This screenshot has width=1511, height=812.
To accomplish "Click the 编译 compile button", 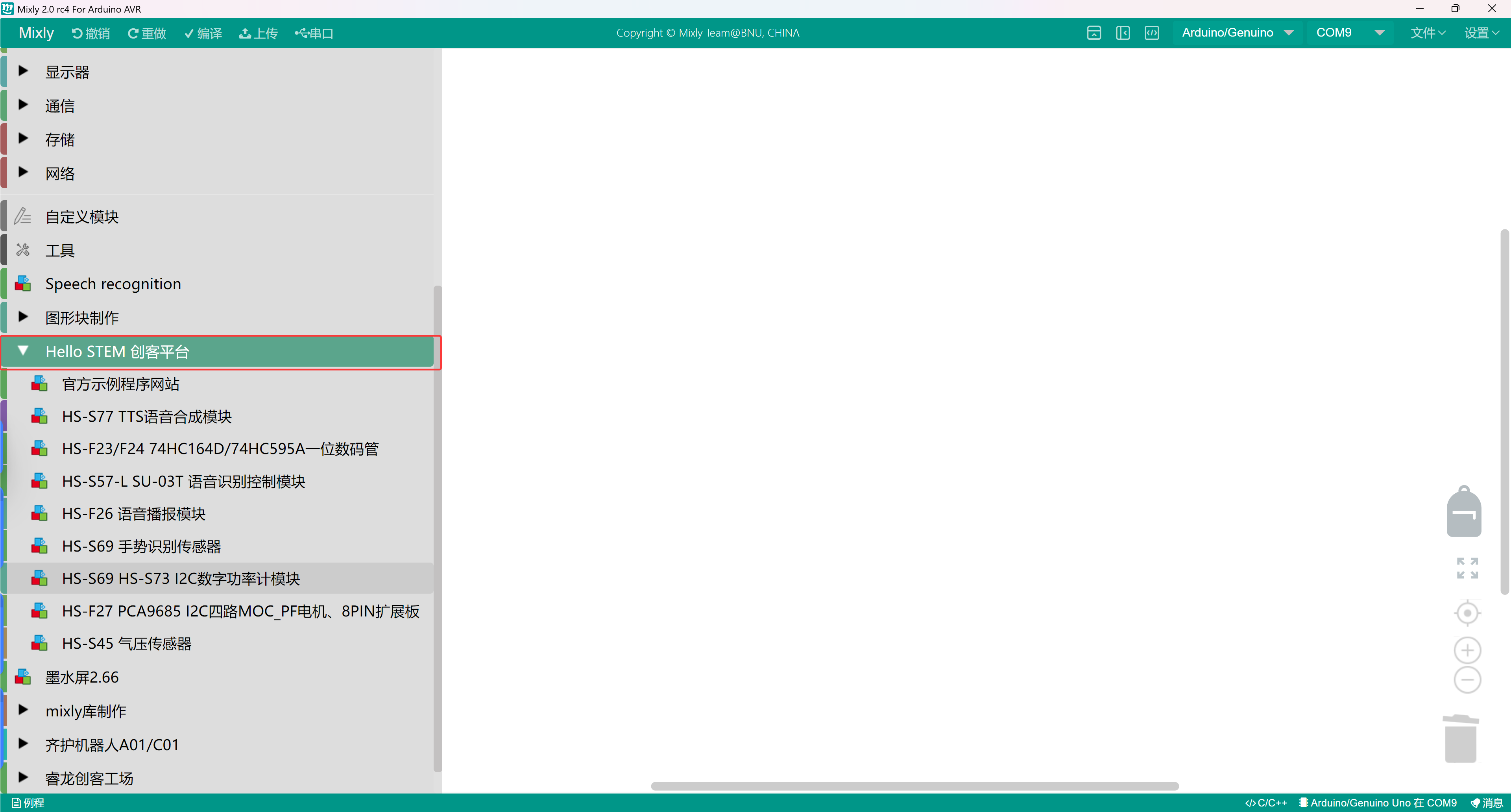I will click(203, 33).
